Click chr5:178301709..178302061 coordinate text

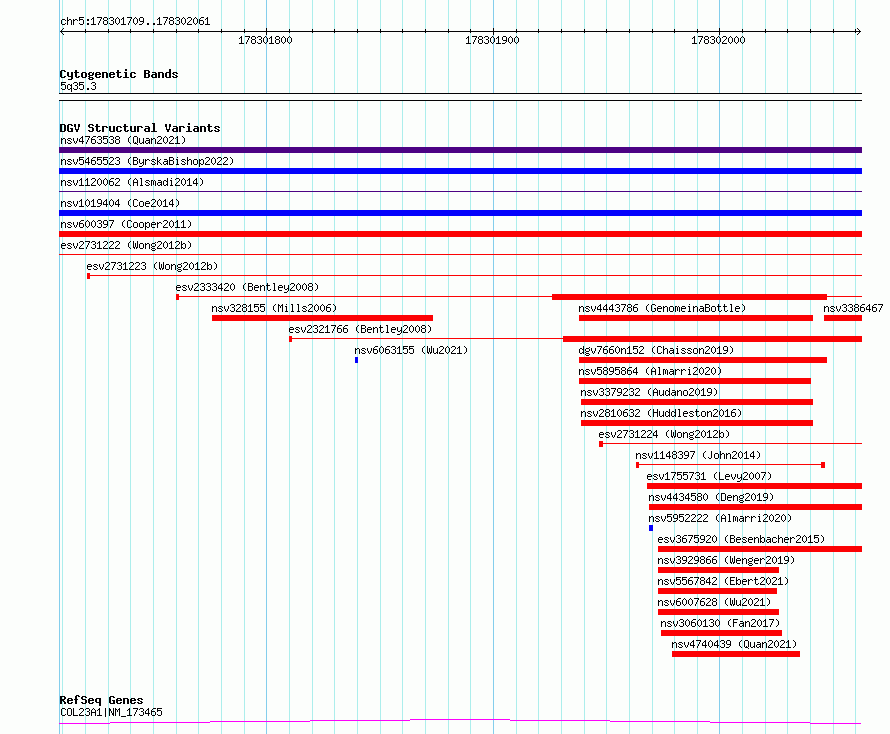click(x=135, y=21)
